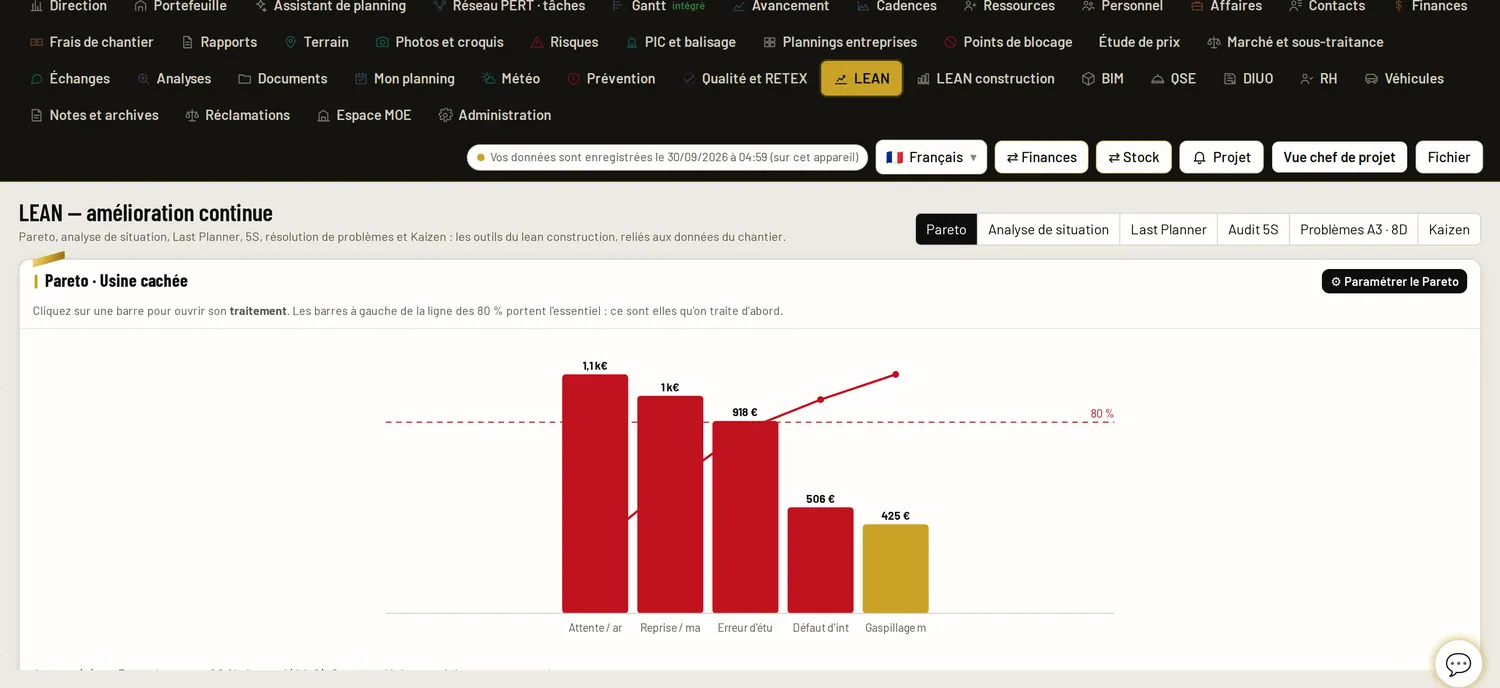Viewport: 1500px width, 688px height.
Task: Click the Défaut d'int bar 506 €
Action: pos(820,560)
